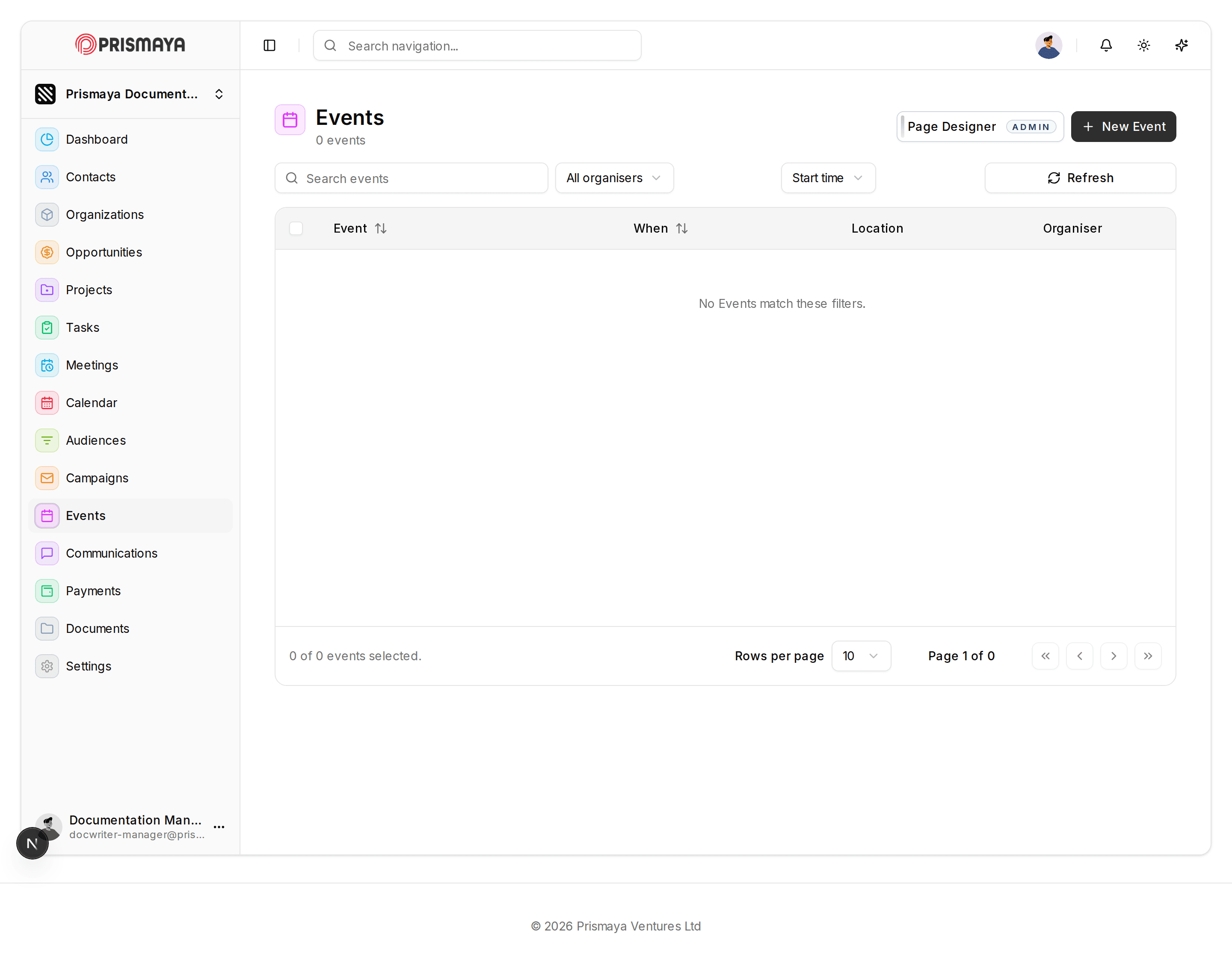The image size is (1232, 969).
Task: Click the Documentation Manager profile avatar
Action: click(x=49, y=827)
